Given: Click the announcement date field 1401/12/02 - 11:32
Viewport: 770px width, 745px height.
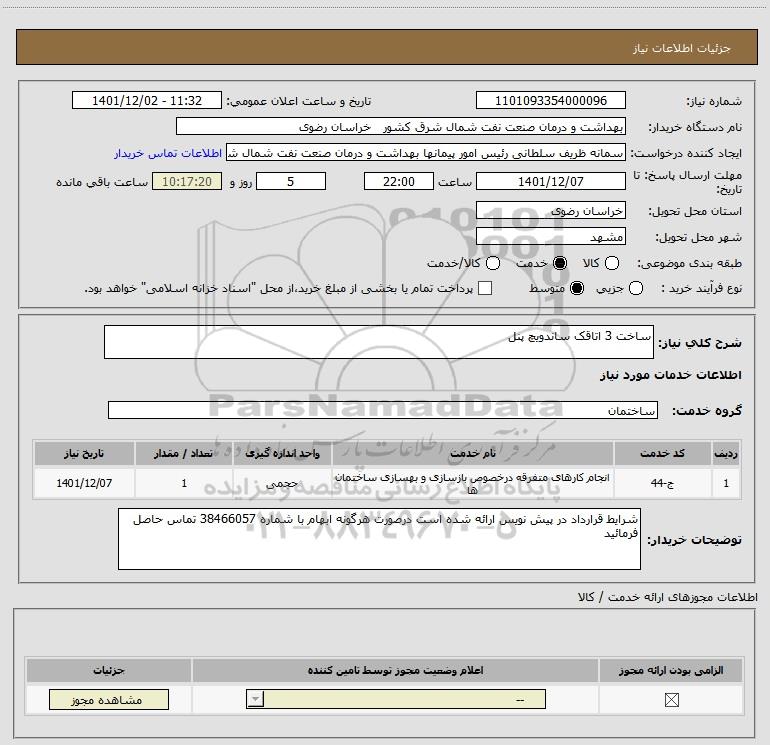Looking at the screenshot, I should [x=147, y=101].
